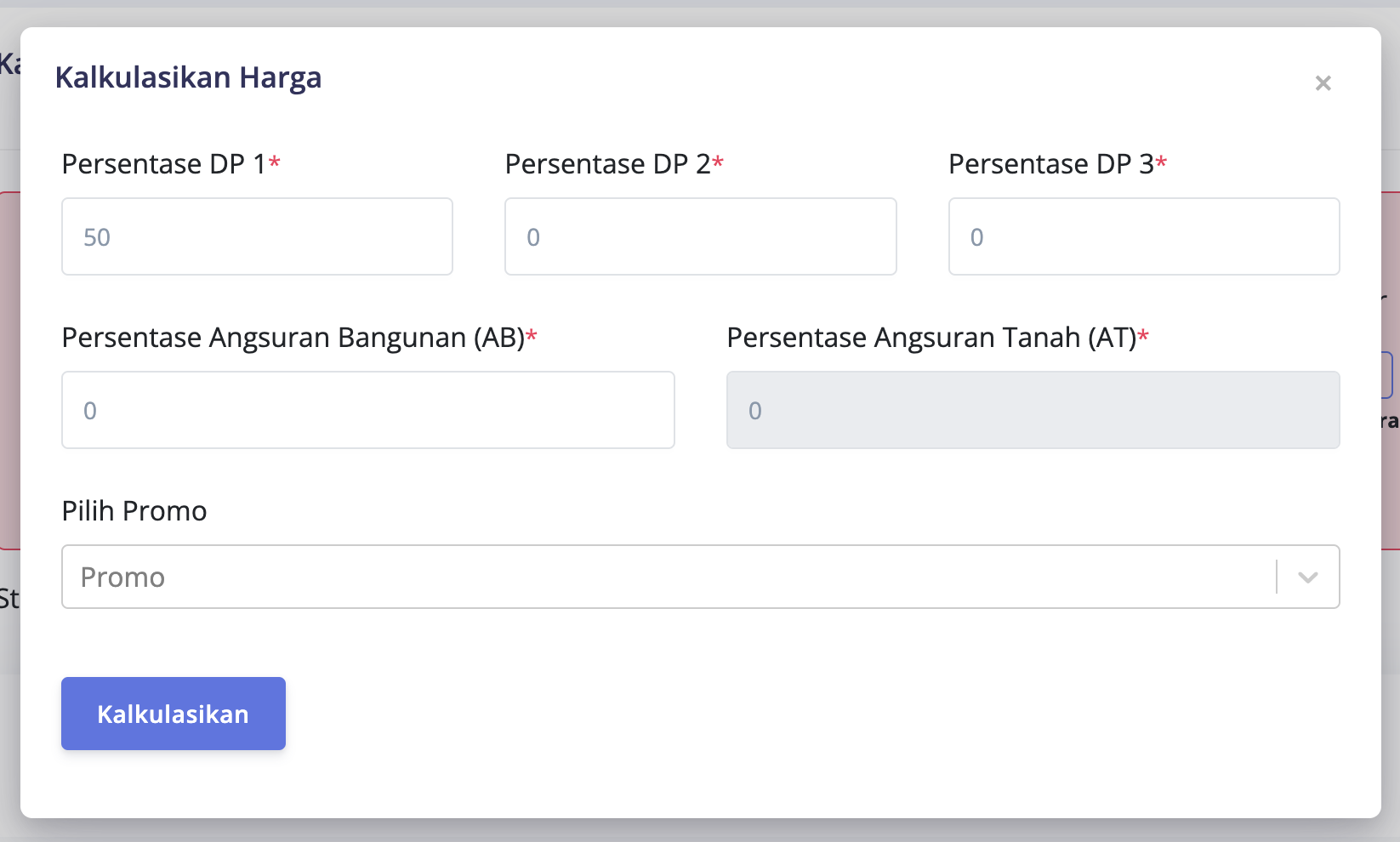Click the red asterisk beside Persentase DP 1
Viewport: 1400px width, 842px height.
275,162
